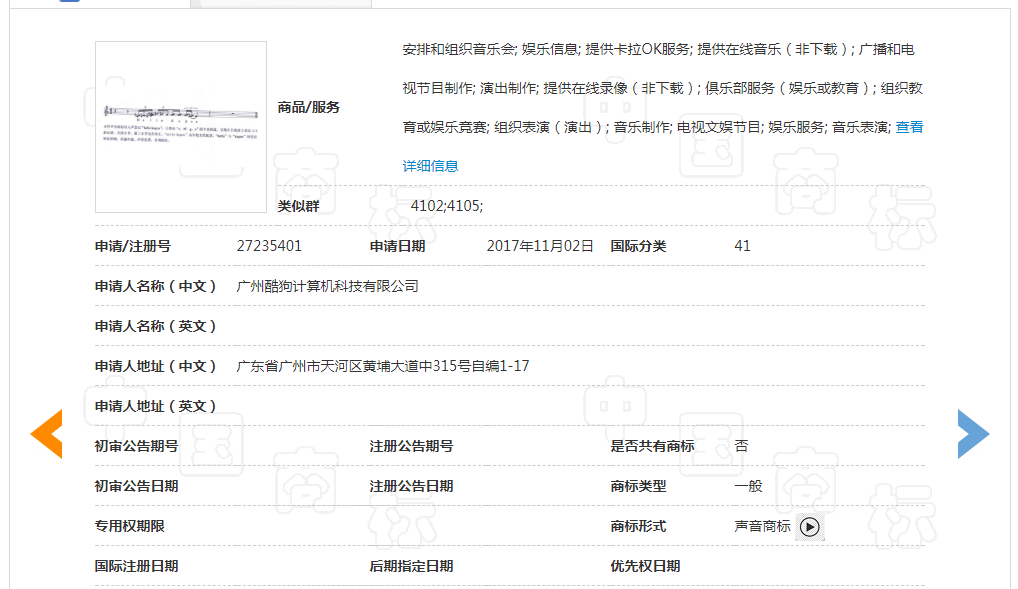Click the 类似群 label
Viewport: 1018px width, 589px height.
tap(299, 207)
